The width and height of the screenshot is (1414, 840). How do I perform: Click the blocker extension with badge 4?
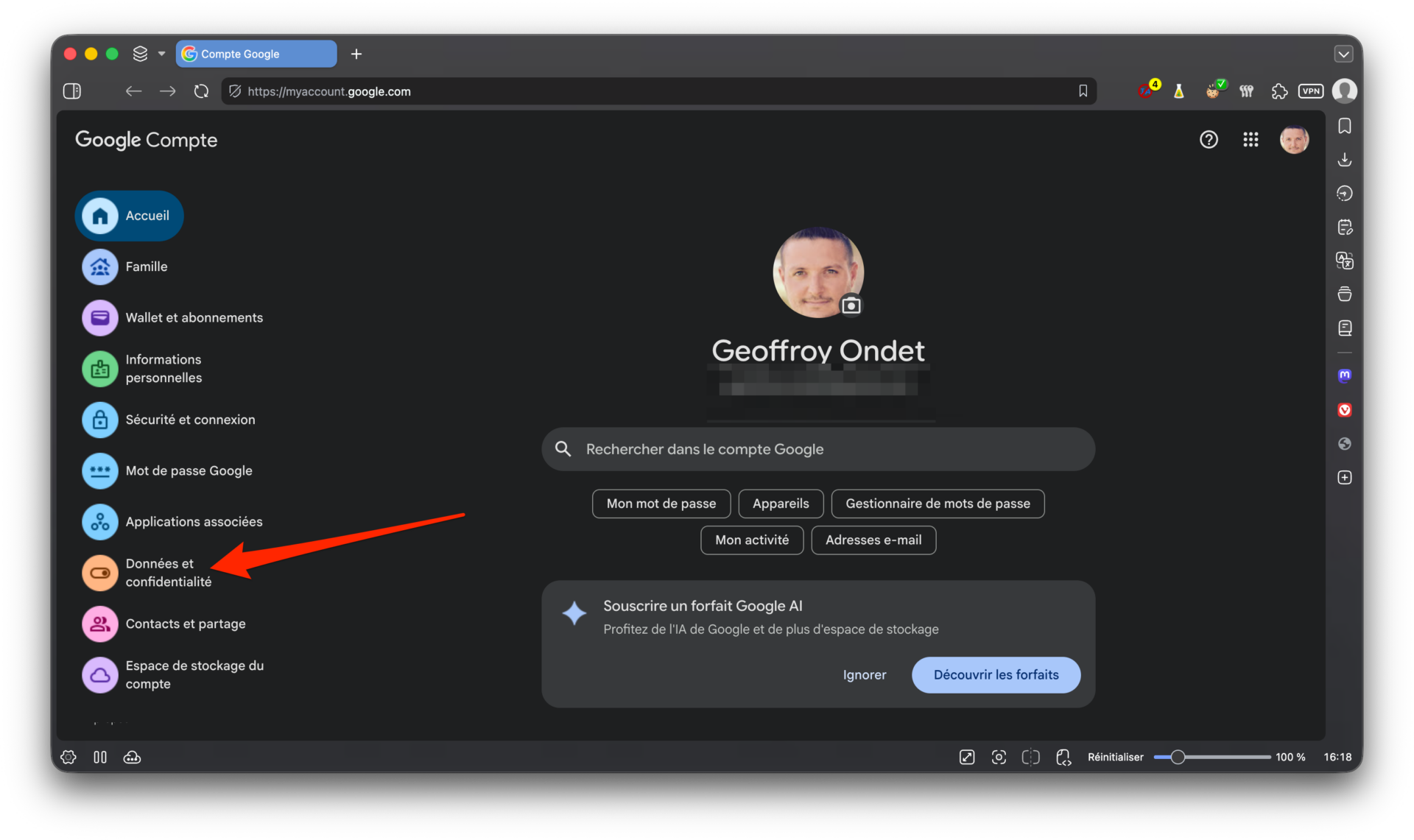click(x=1147, y=91)
